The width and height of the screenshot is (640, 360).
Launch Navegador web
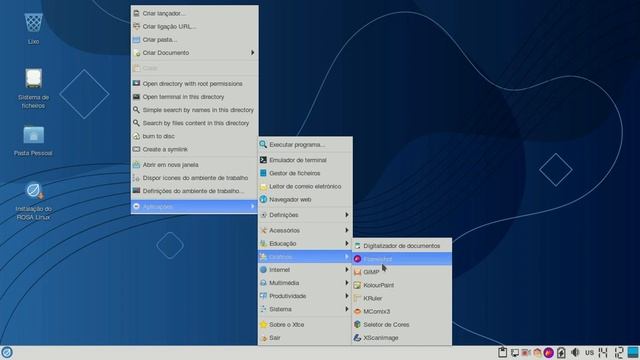(305, 199)
